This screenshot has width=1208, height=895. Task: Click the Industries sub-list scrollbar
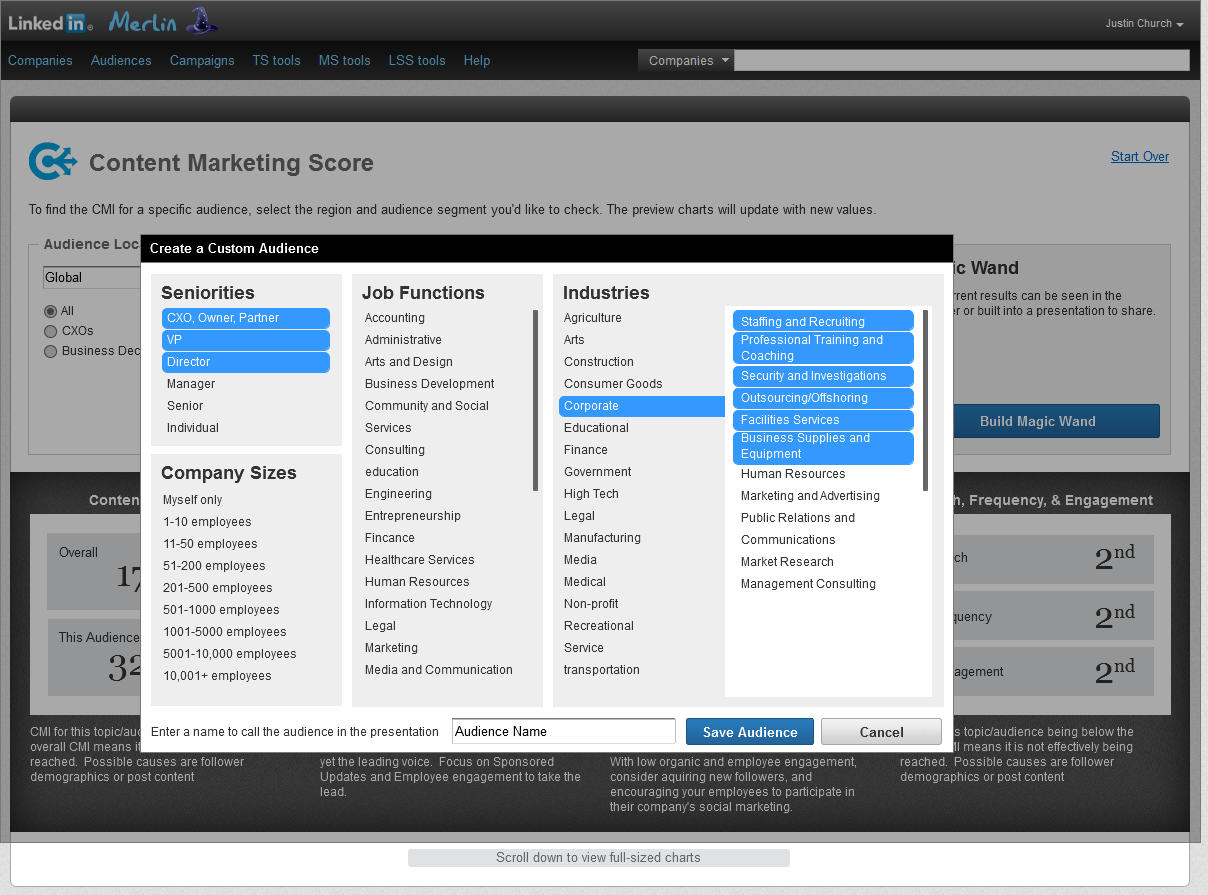tap(925, 400)
